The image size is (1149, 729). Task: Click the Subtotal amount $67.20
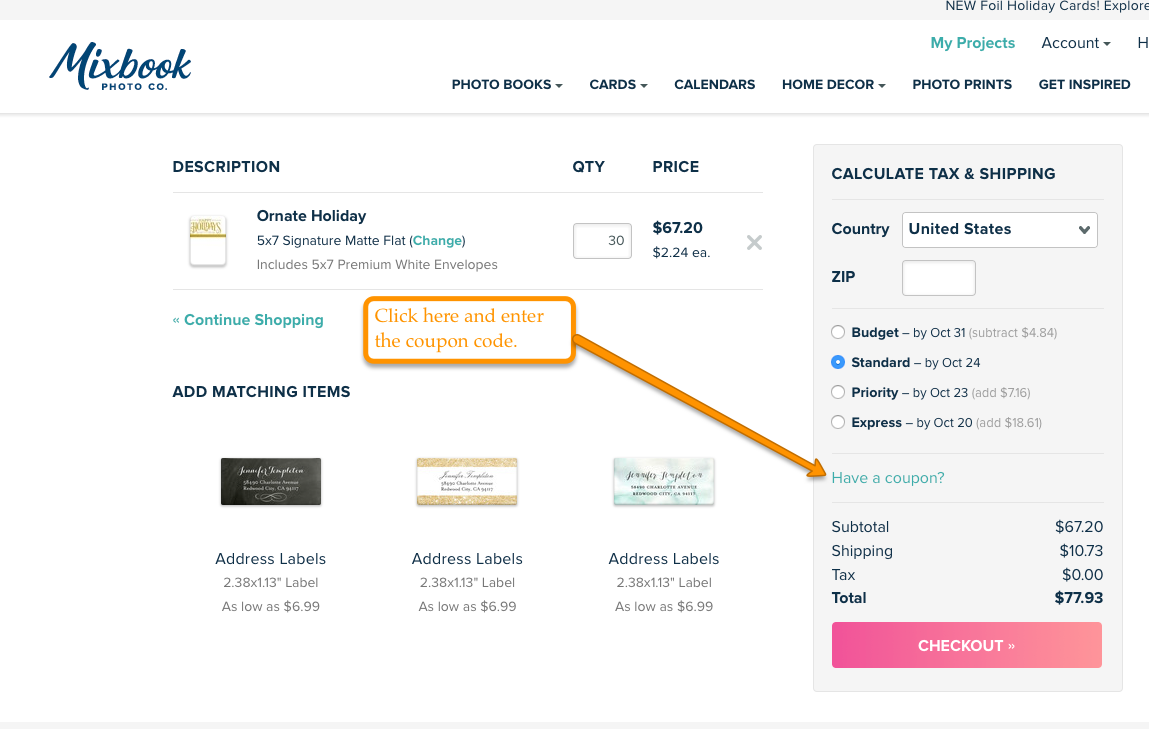(1079, 527)
